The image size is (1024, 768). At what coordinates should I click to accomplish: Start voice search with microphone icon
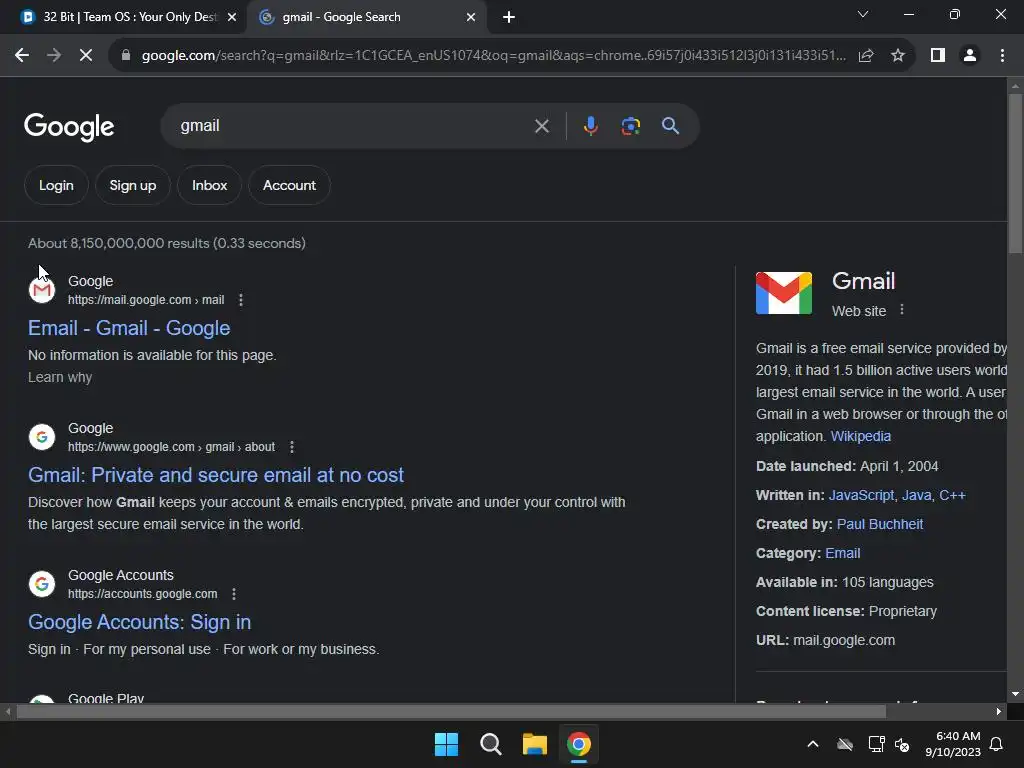click(590, 125)
